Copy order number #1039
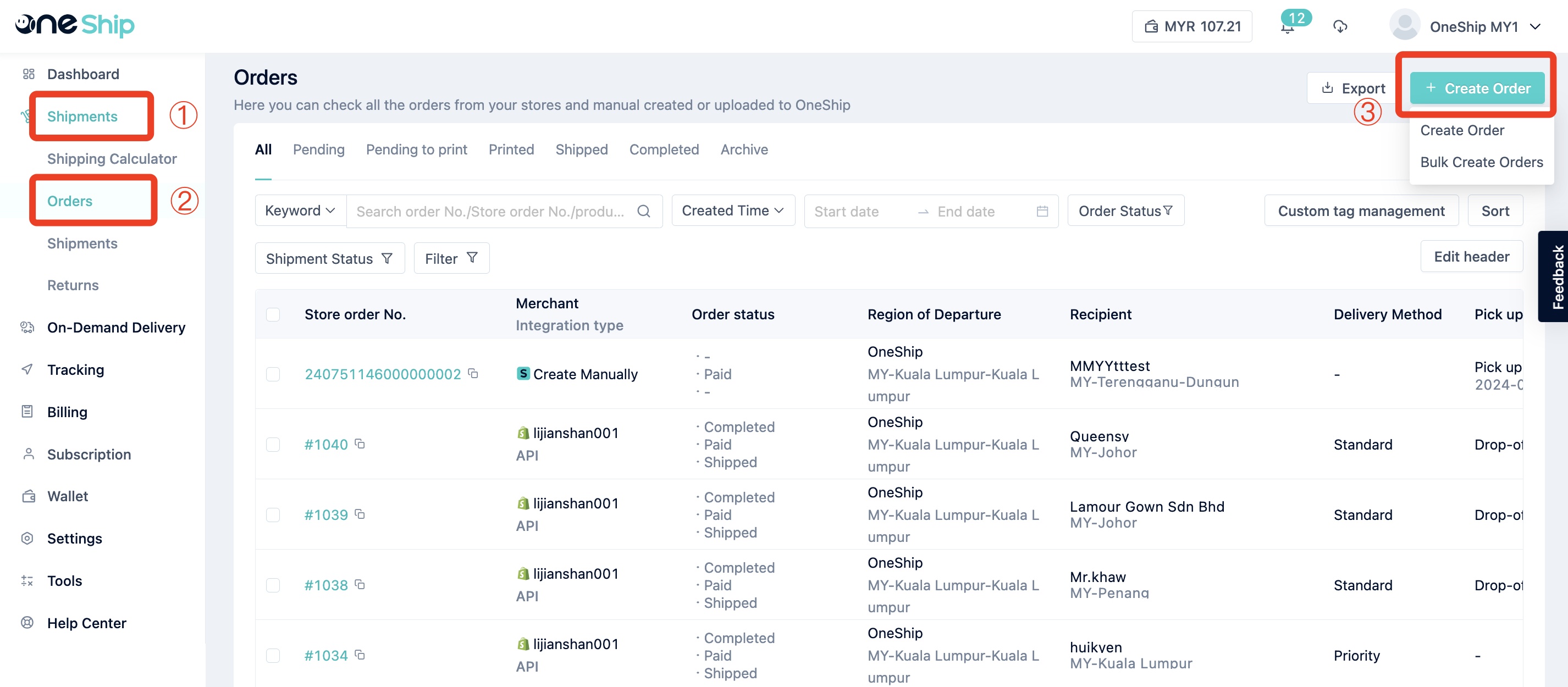Image resolution: width=1568 pixels, height=687 pixels. coord(360,514)
